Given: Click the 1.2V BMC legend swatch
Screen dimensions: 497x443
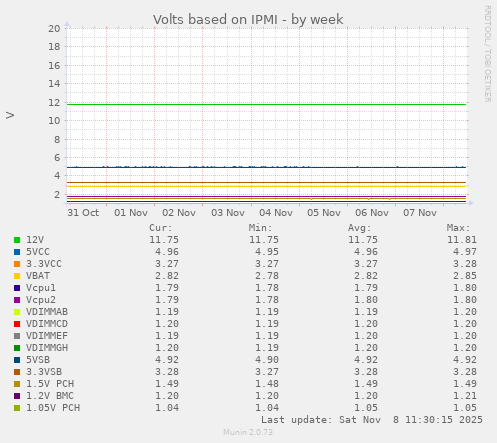Looking at the screenshot, I should (x=17, y=396).
